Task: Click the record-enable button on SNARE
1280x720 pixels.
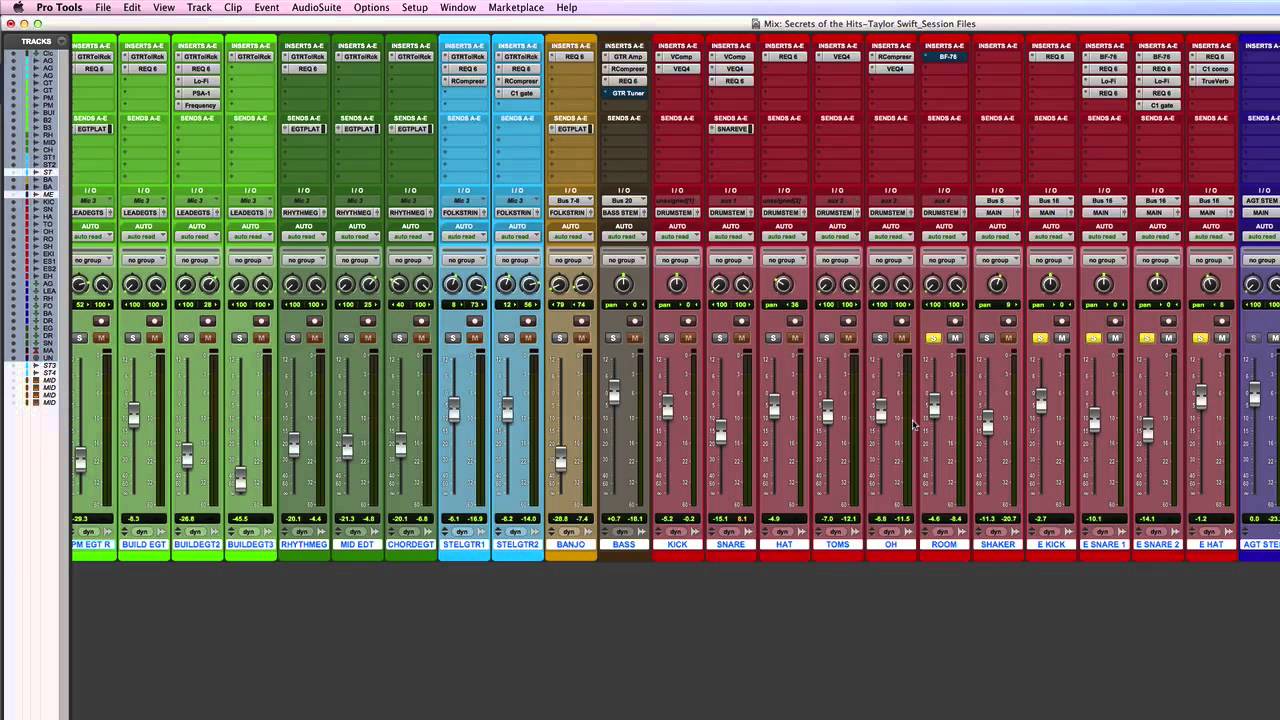Action: click(742, 321)
